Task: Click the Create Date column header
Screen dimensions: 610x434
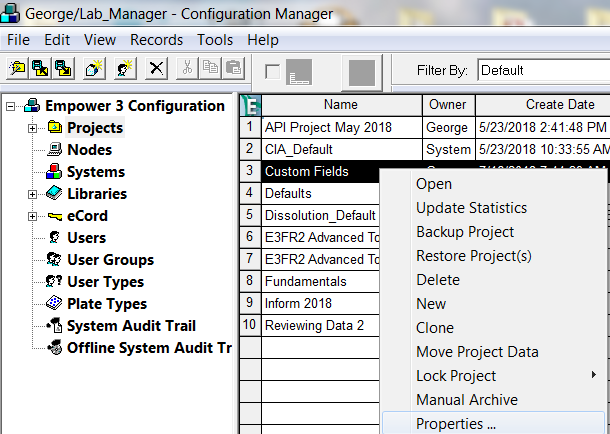Action: [543, 105]
